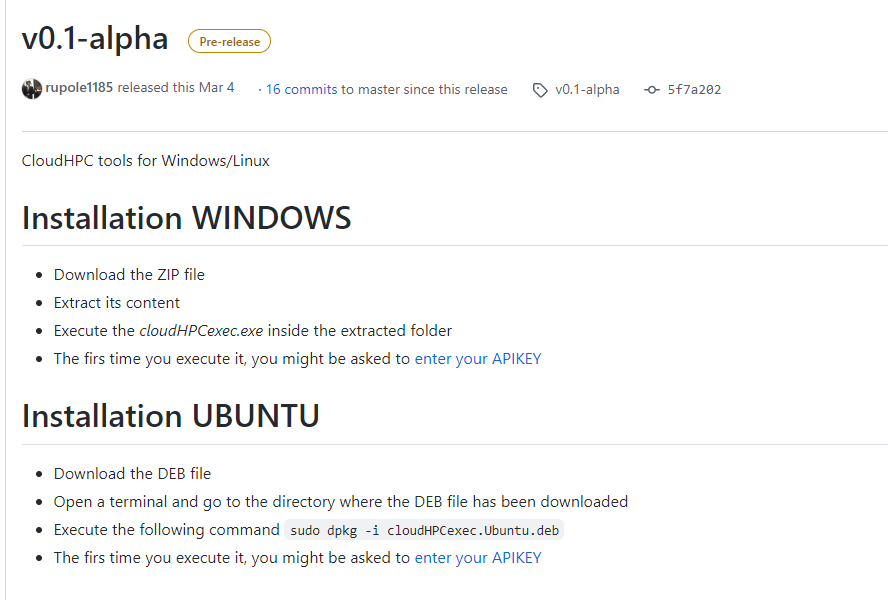Click the Download the DEB file item
The width and height of the screenshot is (888, 600).
[x=133, y=474]
